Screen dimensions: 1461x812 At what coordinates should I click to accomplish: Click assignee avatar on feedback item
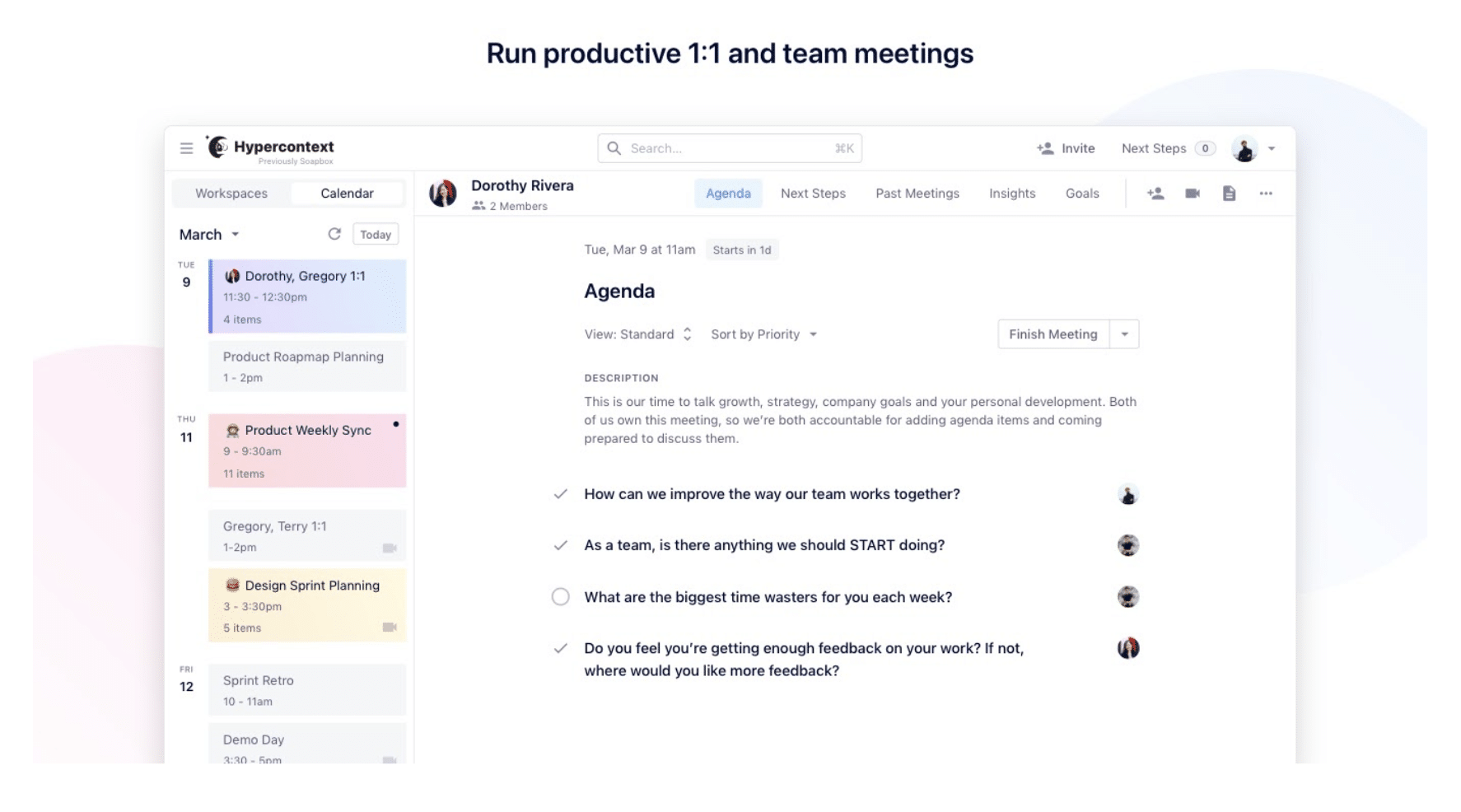coord(1128,648)
